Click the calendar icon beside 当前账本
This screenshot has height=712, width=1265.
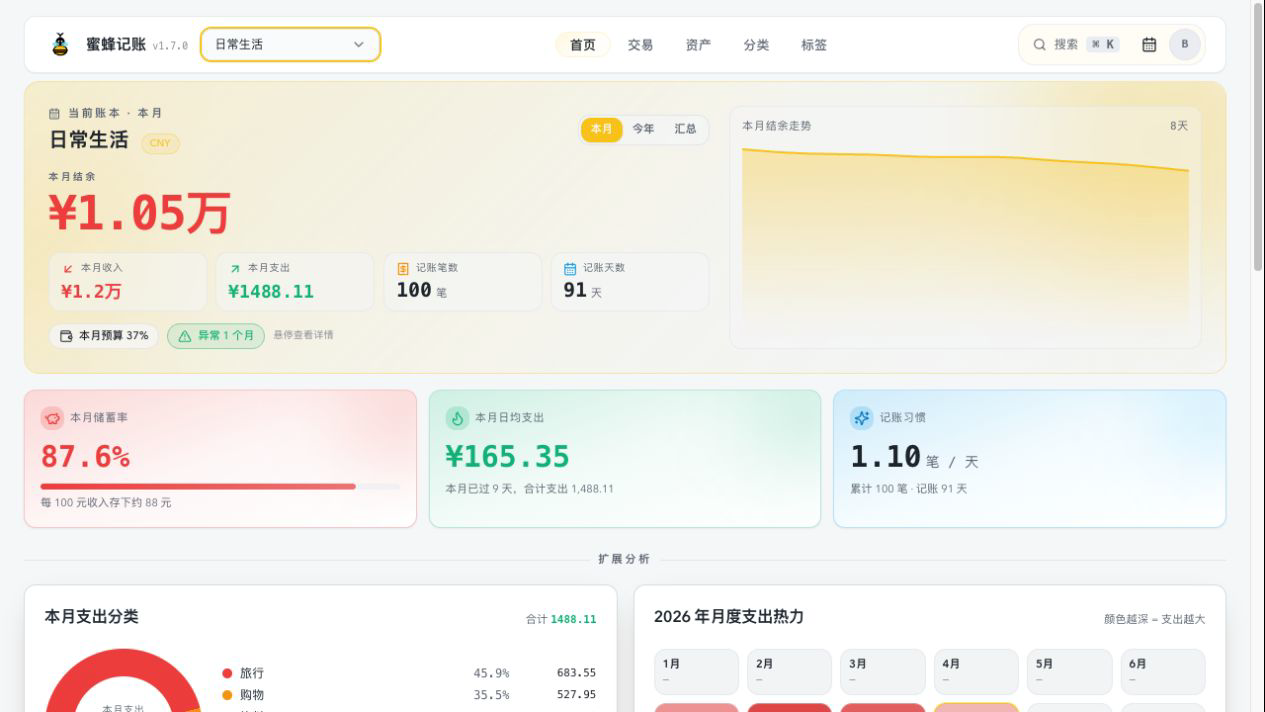(55, 114)
